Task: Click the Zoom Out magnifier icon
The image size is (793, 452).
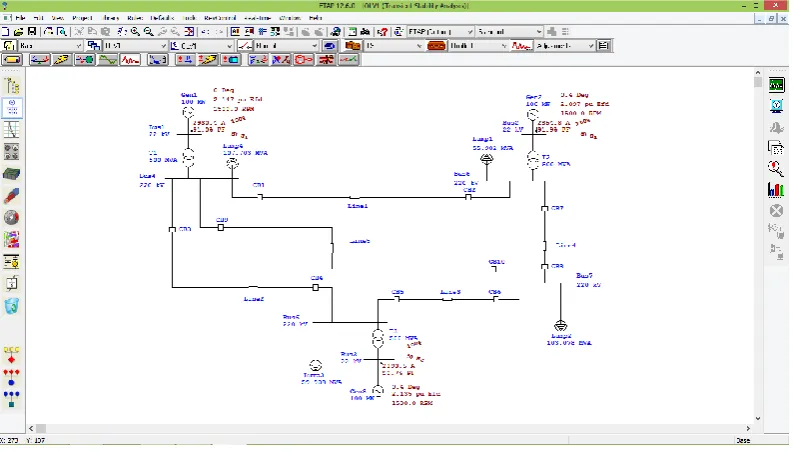Action: coord(149,32)
